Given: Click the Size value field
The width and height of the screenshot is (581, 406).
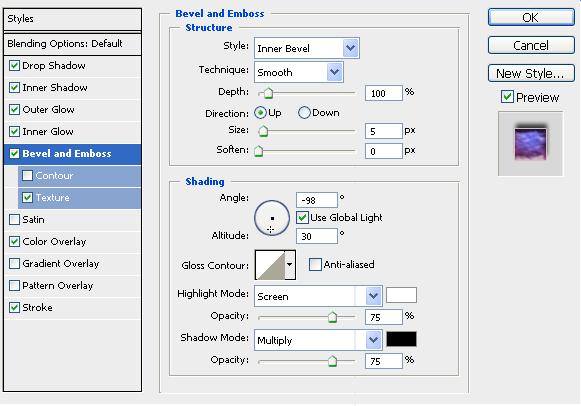Looking at the screenshot, I should coord(384,131).
